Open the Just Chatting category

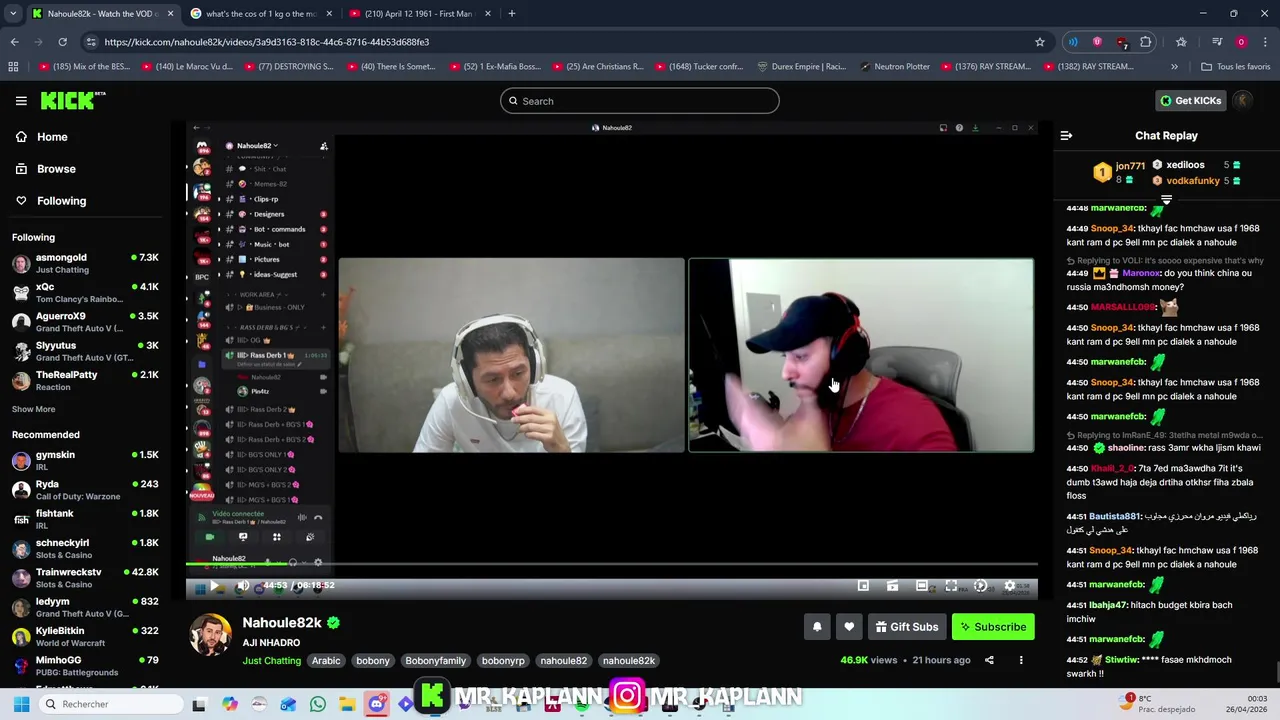coord(271,661)
